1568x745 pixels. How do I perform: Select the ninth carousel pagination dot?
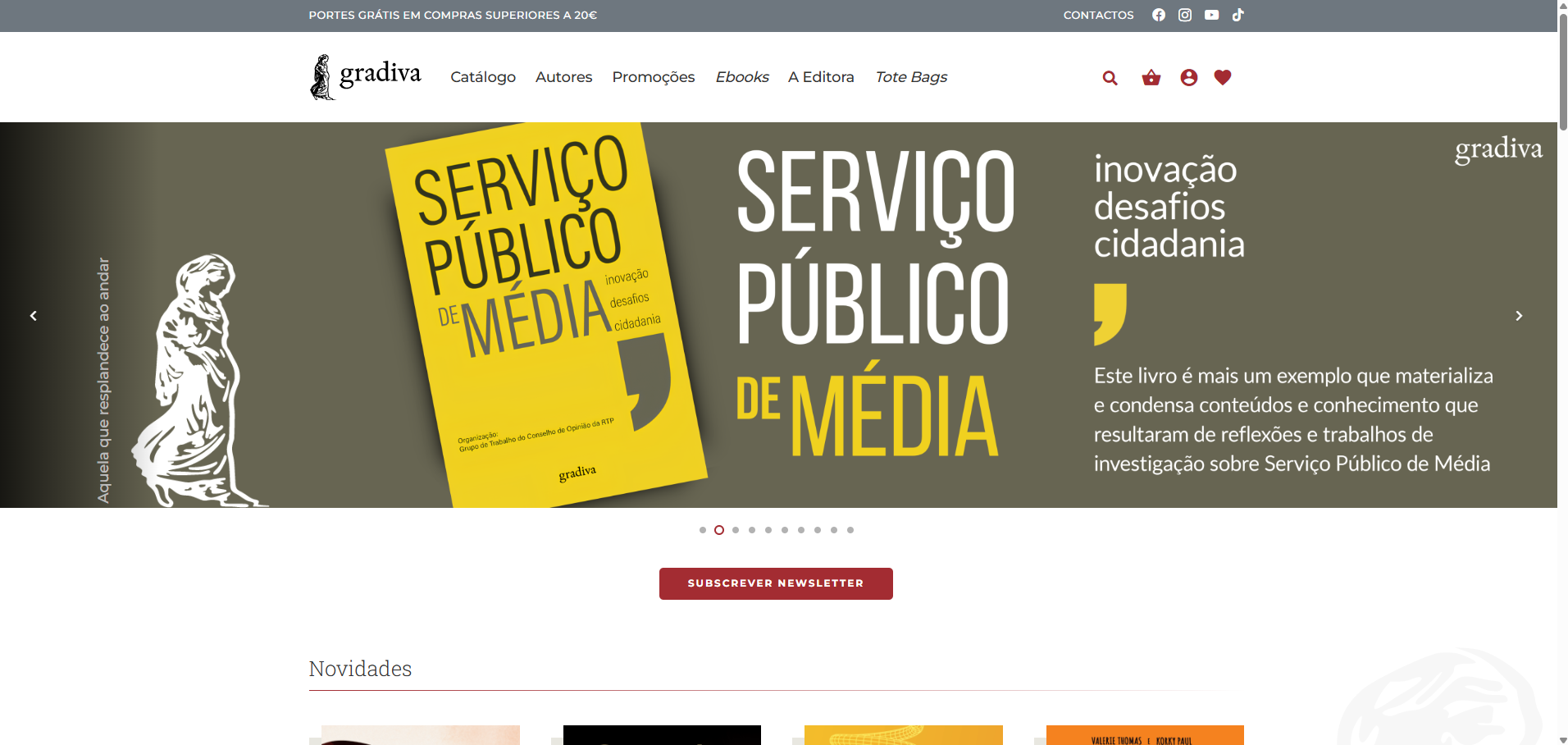click(834, 530)
